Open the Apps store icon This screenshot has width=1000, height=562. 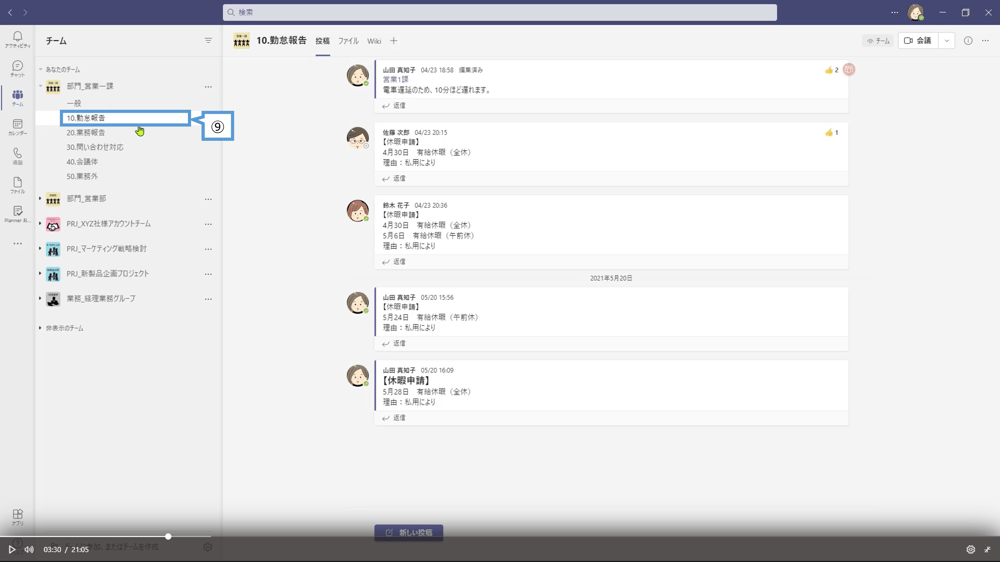(x=17, y=517)
